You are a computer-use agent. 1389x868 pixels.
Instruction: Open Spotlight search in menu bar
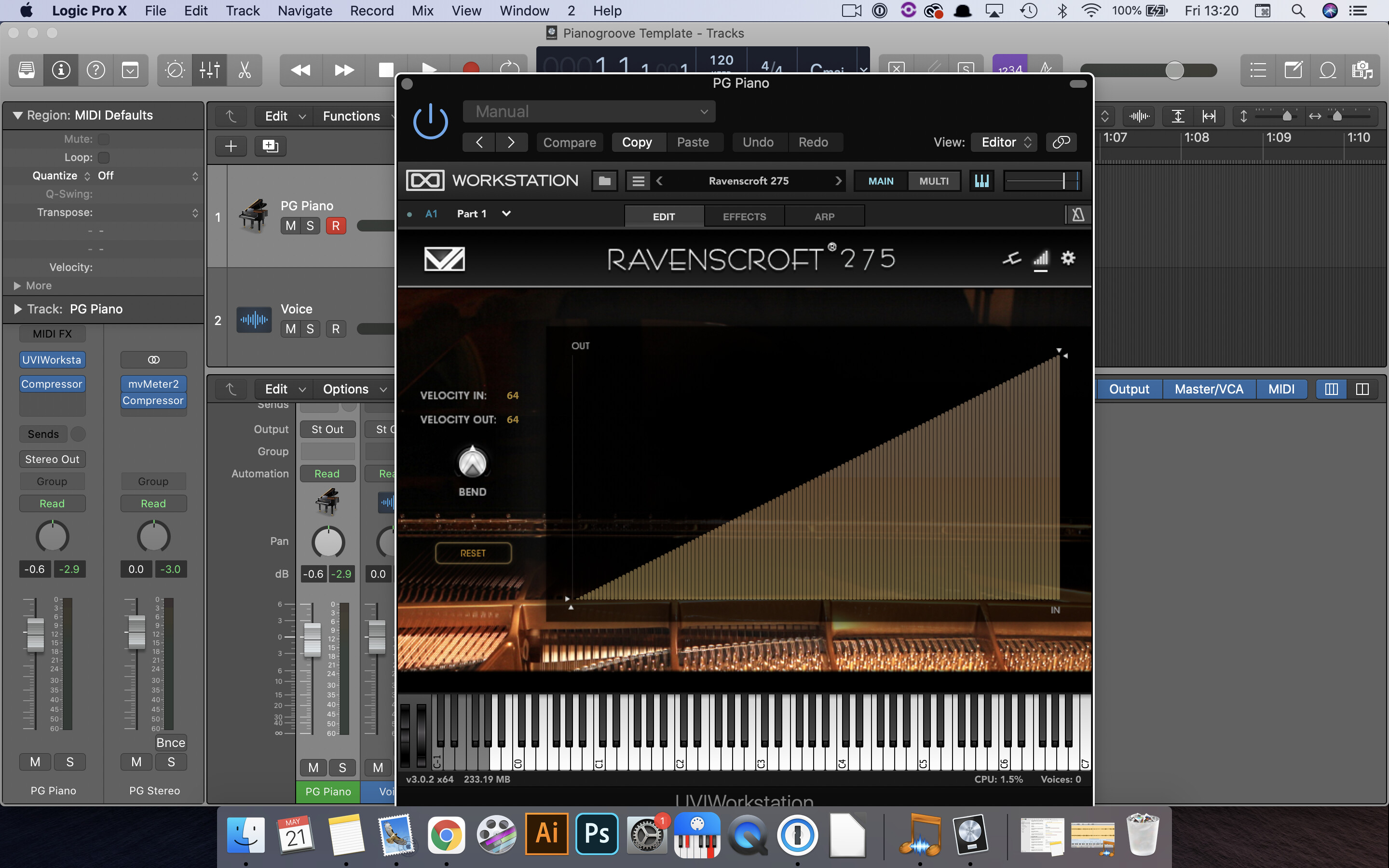pyautogui.click(x=1298, y=10)
